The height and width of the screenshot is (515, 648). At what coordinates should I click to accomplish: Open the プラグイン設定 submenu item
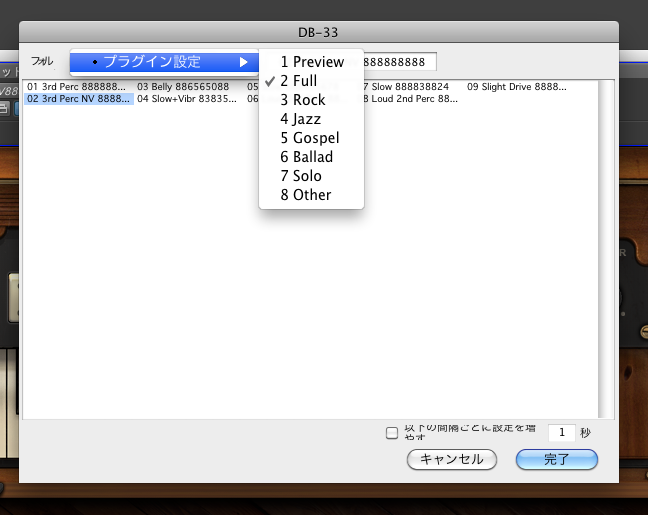pos(164,62)
